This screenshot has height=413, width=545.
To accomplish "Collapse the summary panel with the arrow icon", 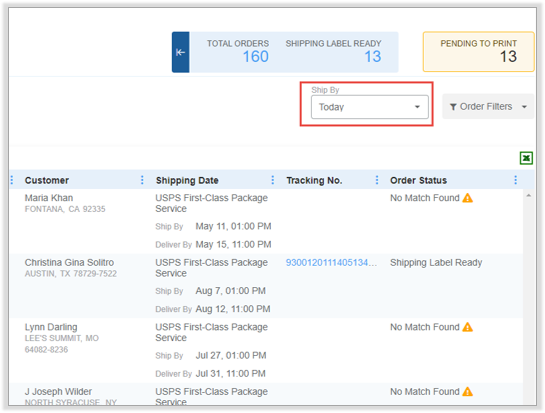I will coord(180,52).
